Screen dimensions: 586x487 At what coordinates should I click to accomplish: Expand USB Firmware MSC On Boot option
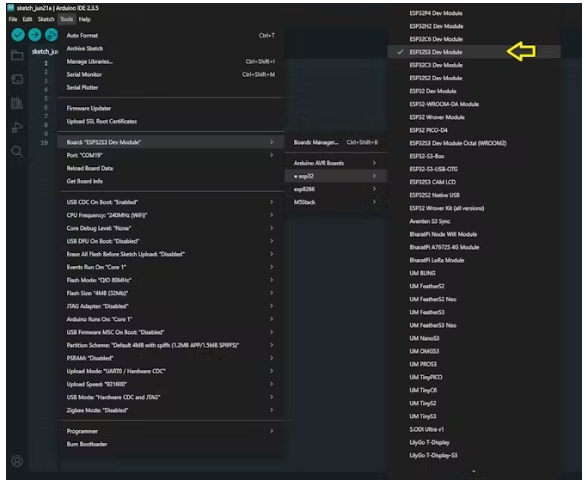click(x=170, y=332)
